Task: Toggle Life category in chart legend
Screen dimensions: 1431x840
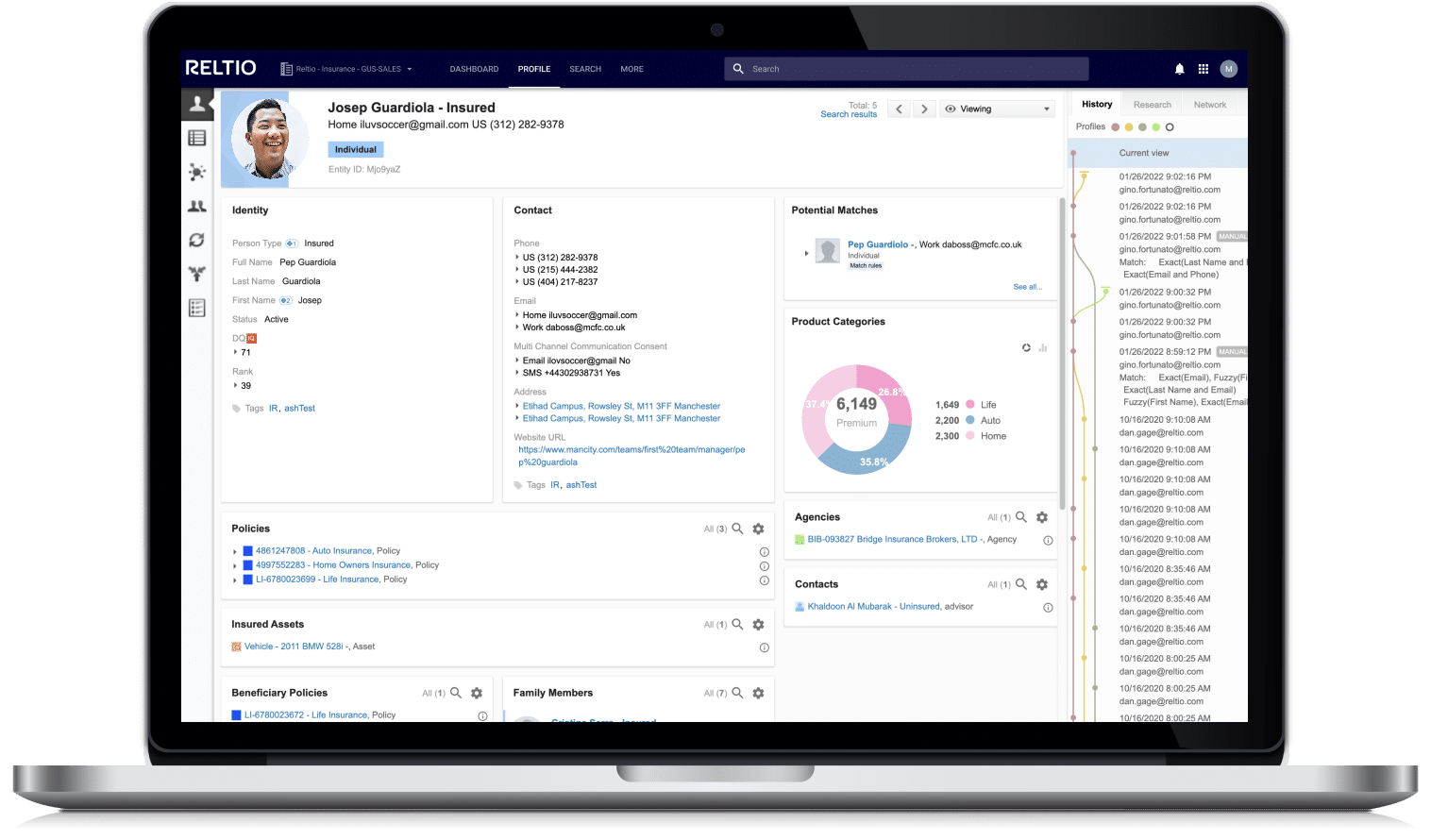Action: coord(970,404)
